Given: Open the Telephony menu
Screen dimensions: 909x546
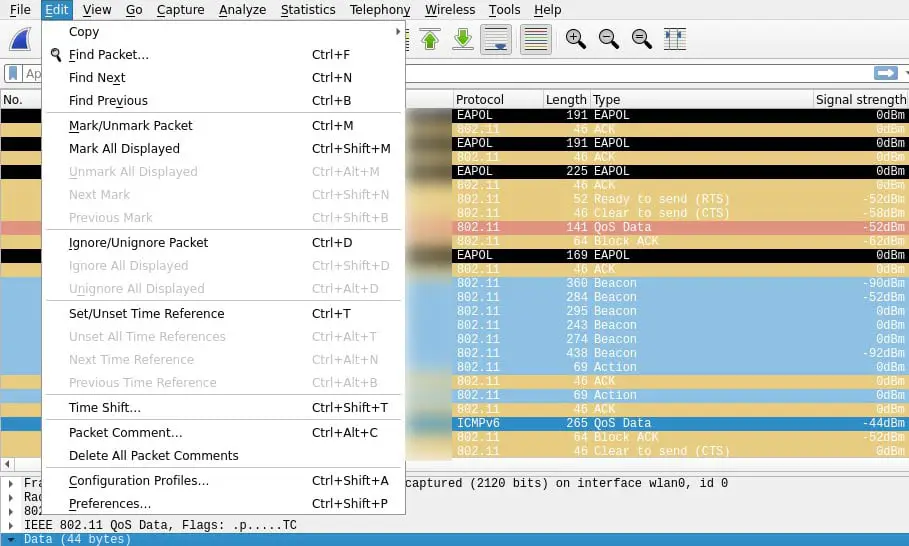Looking at the screenshot, I should click(x=380, y=10).
